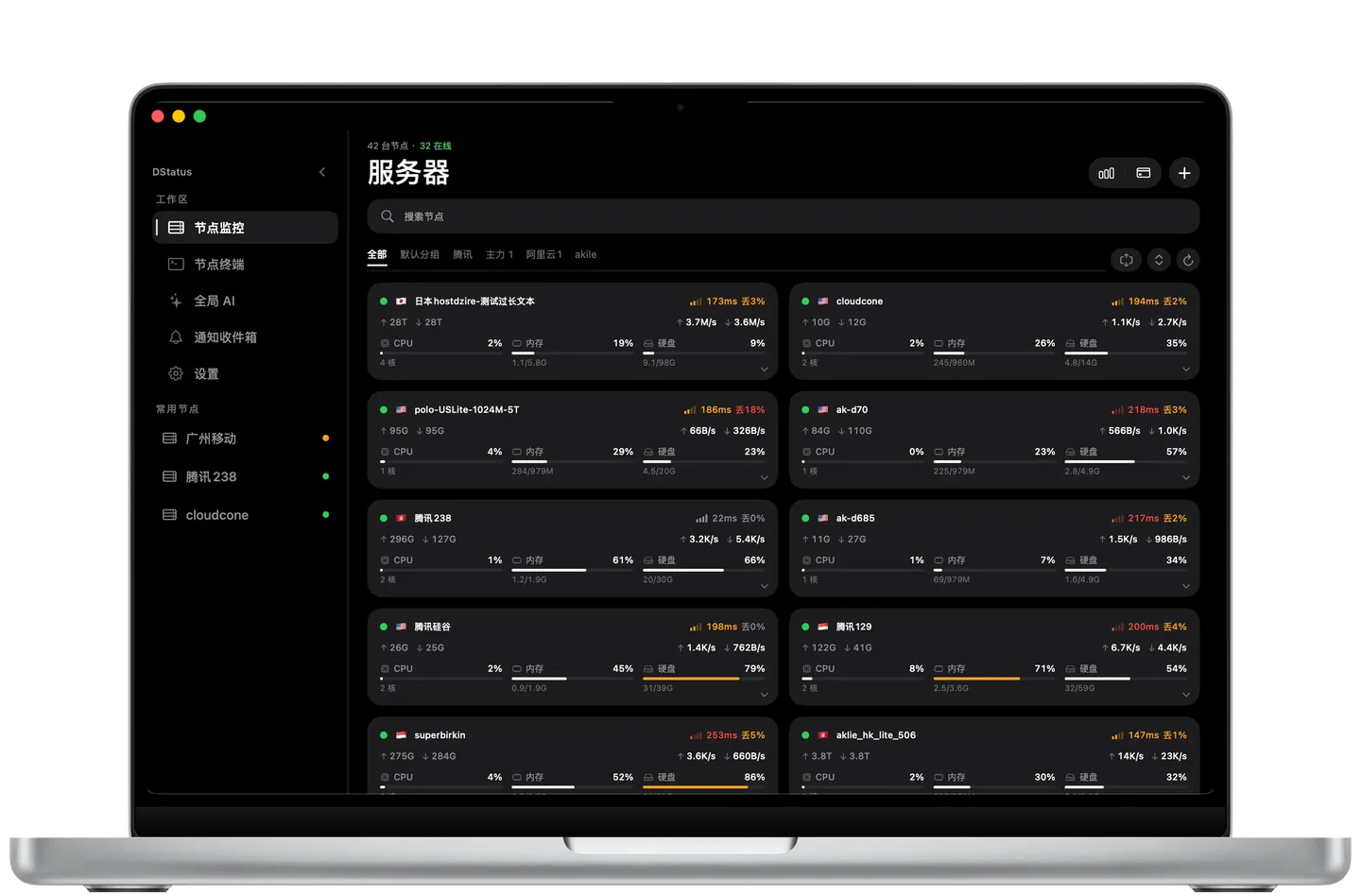Select the 广州移动 favorite node
Image resolution: width=1361 pixels, height=896 pixels.
tap(246, 439)
